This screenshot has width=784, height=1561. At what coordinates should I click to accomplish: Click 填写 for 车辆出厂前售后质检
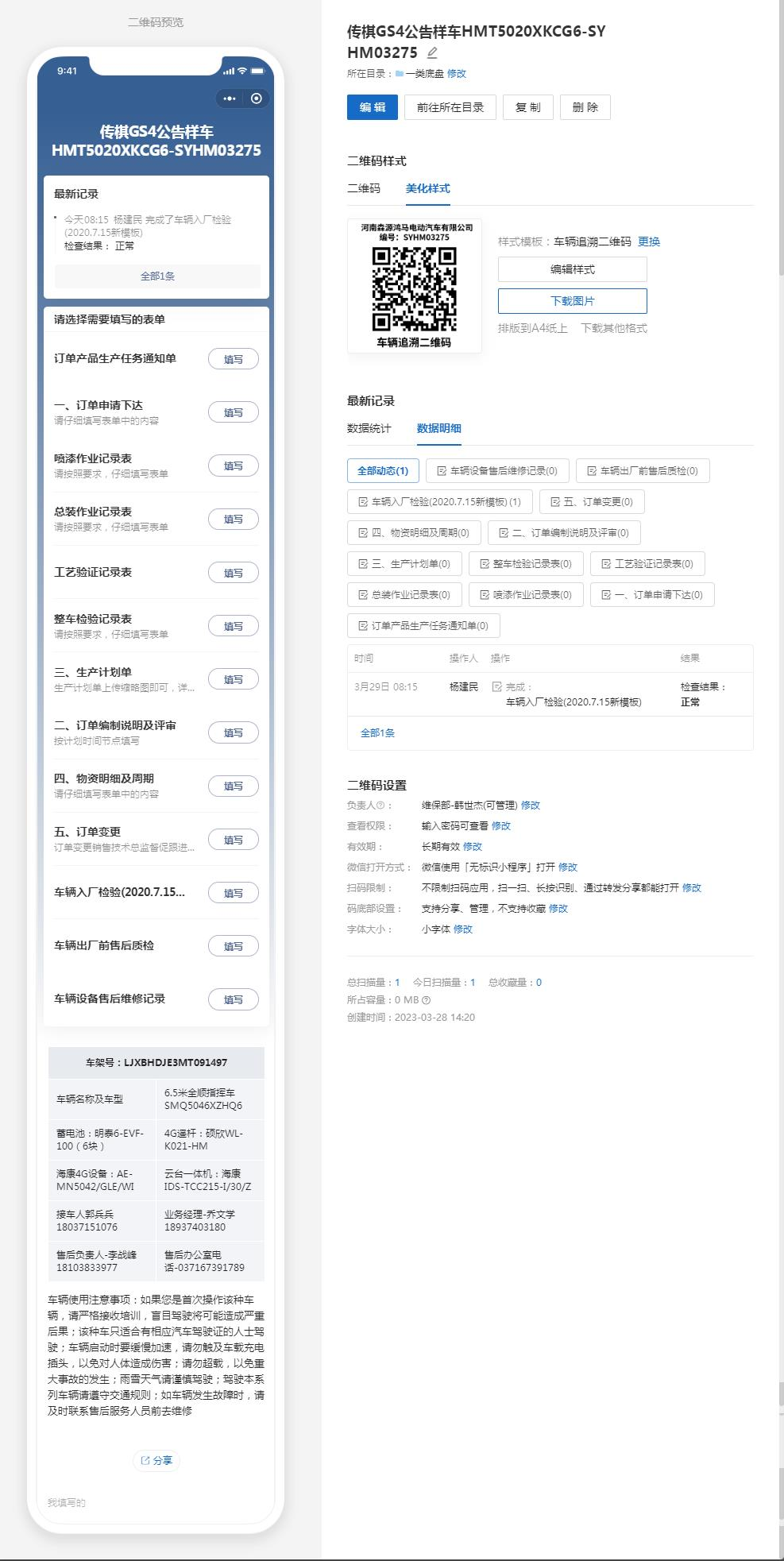pyautogui.click(x=234, y=946)
